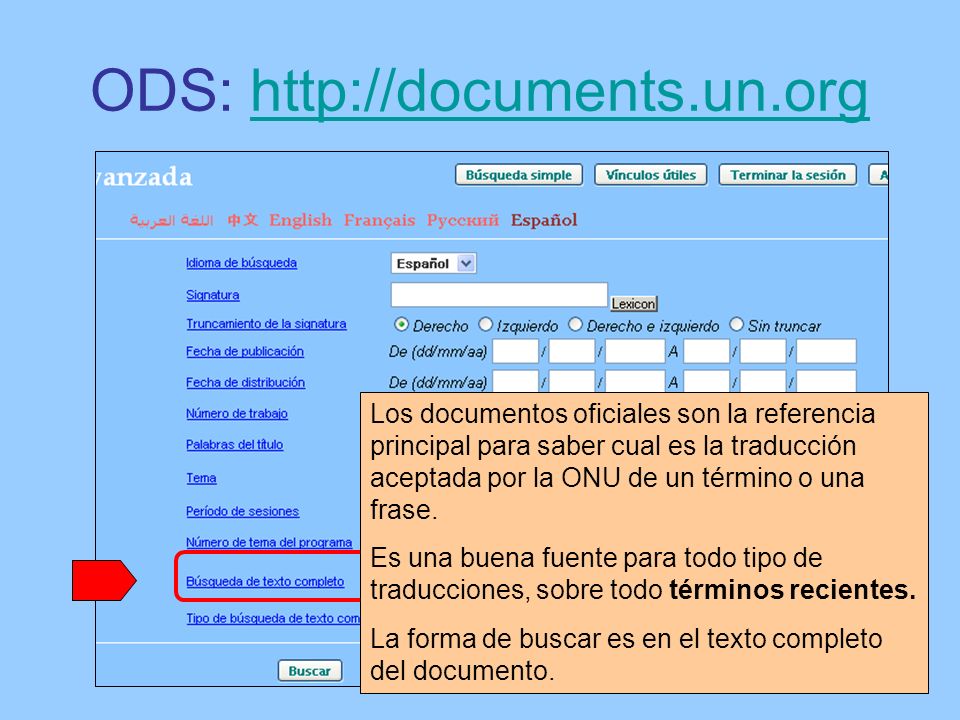
Task: Open the Tema link
Action: coord(201,478)
